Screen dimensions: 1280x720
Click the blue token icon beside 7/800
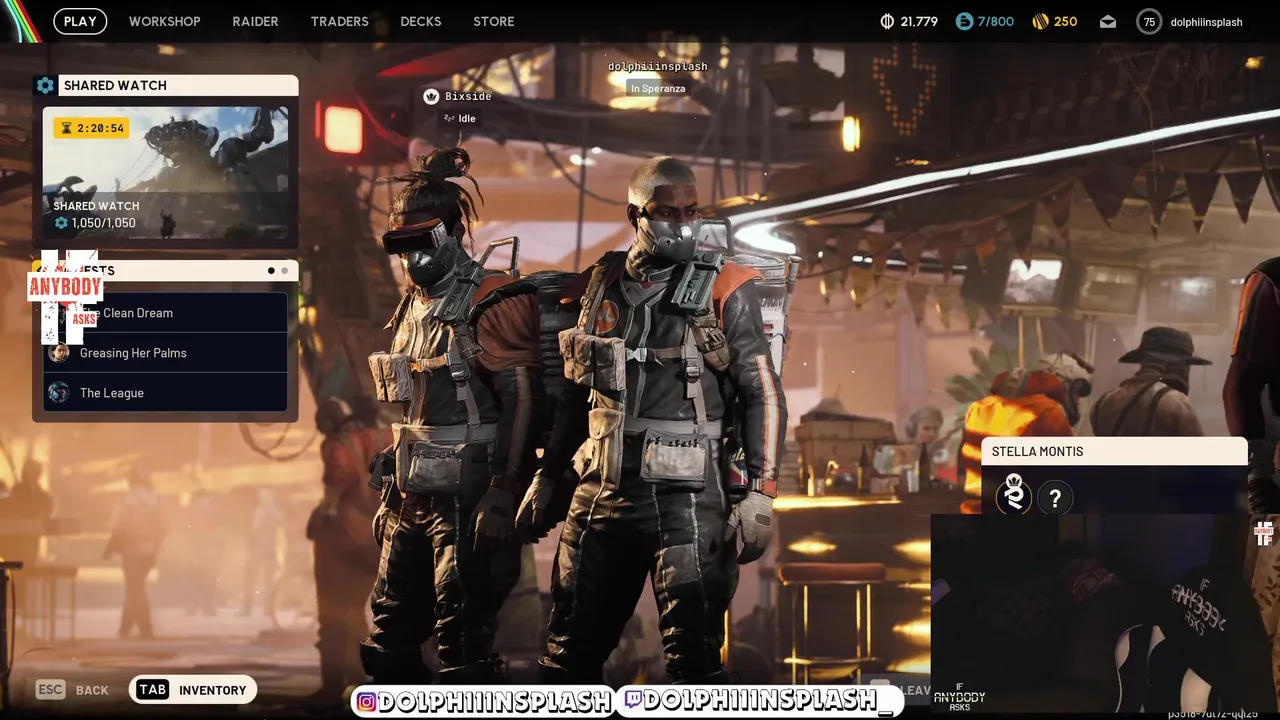click(x=964, y=21)
